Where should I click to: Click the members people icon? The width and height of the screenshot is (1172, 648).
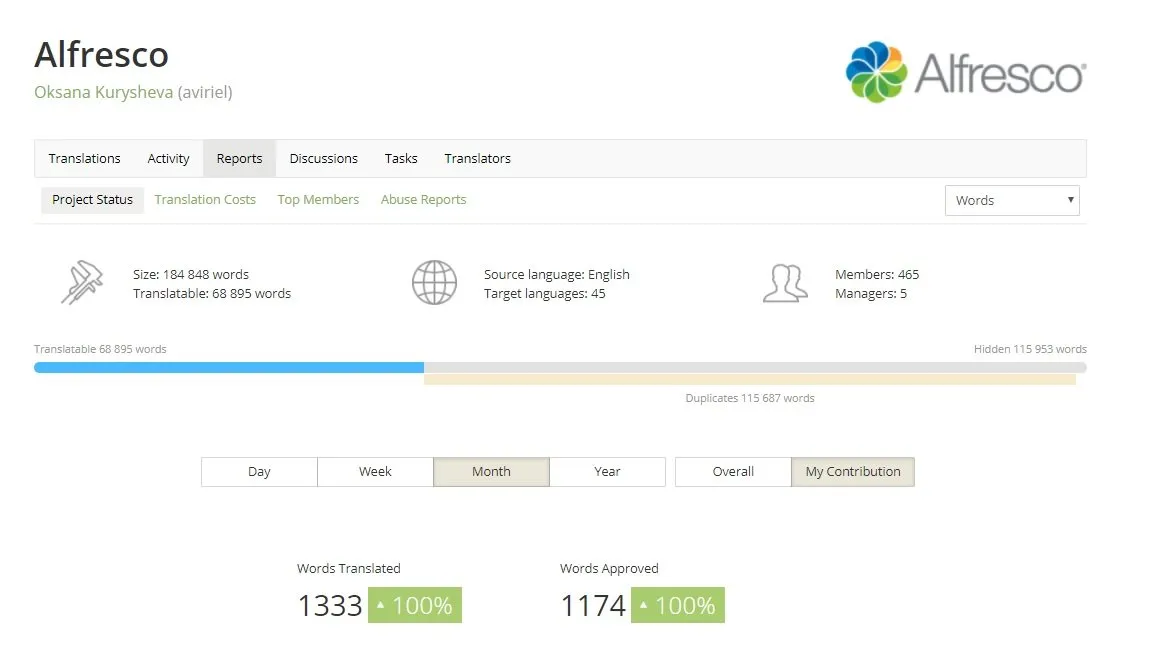(x=785, y=283)
